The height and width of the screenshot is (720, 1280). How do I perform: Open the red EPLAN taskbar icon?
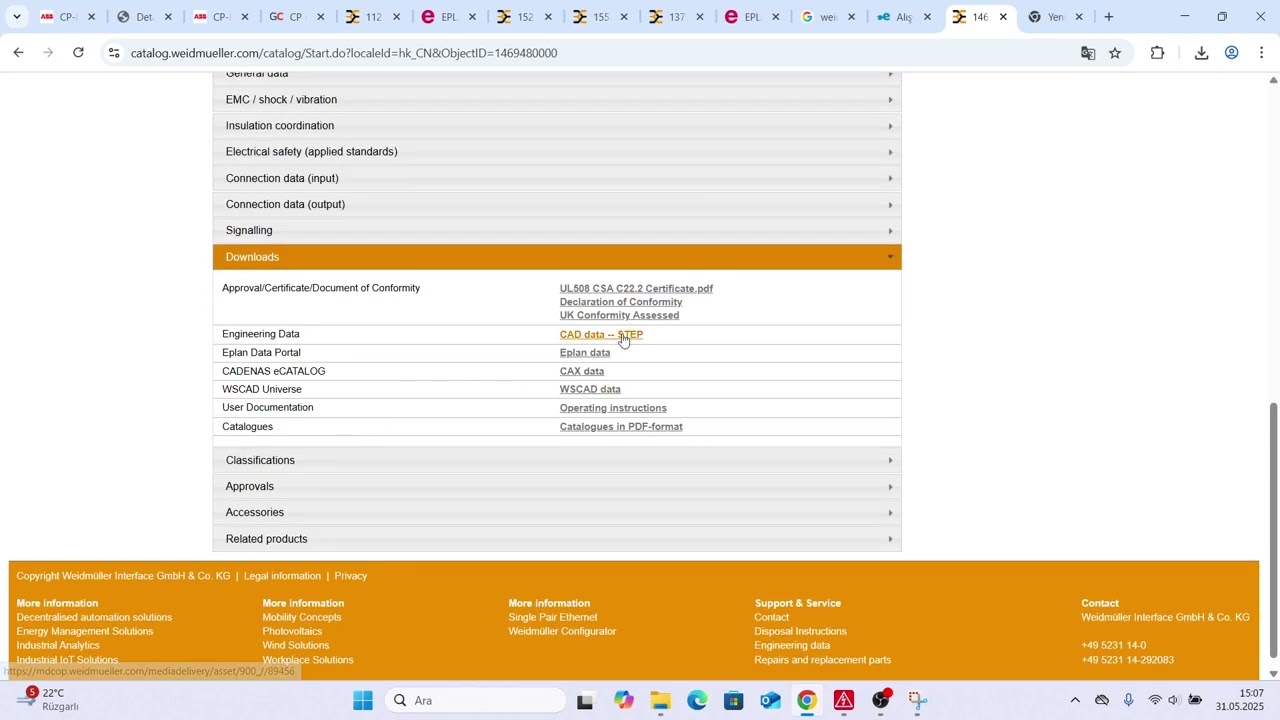[x=844, y=701]
